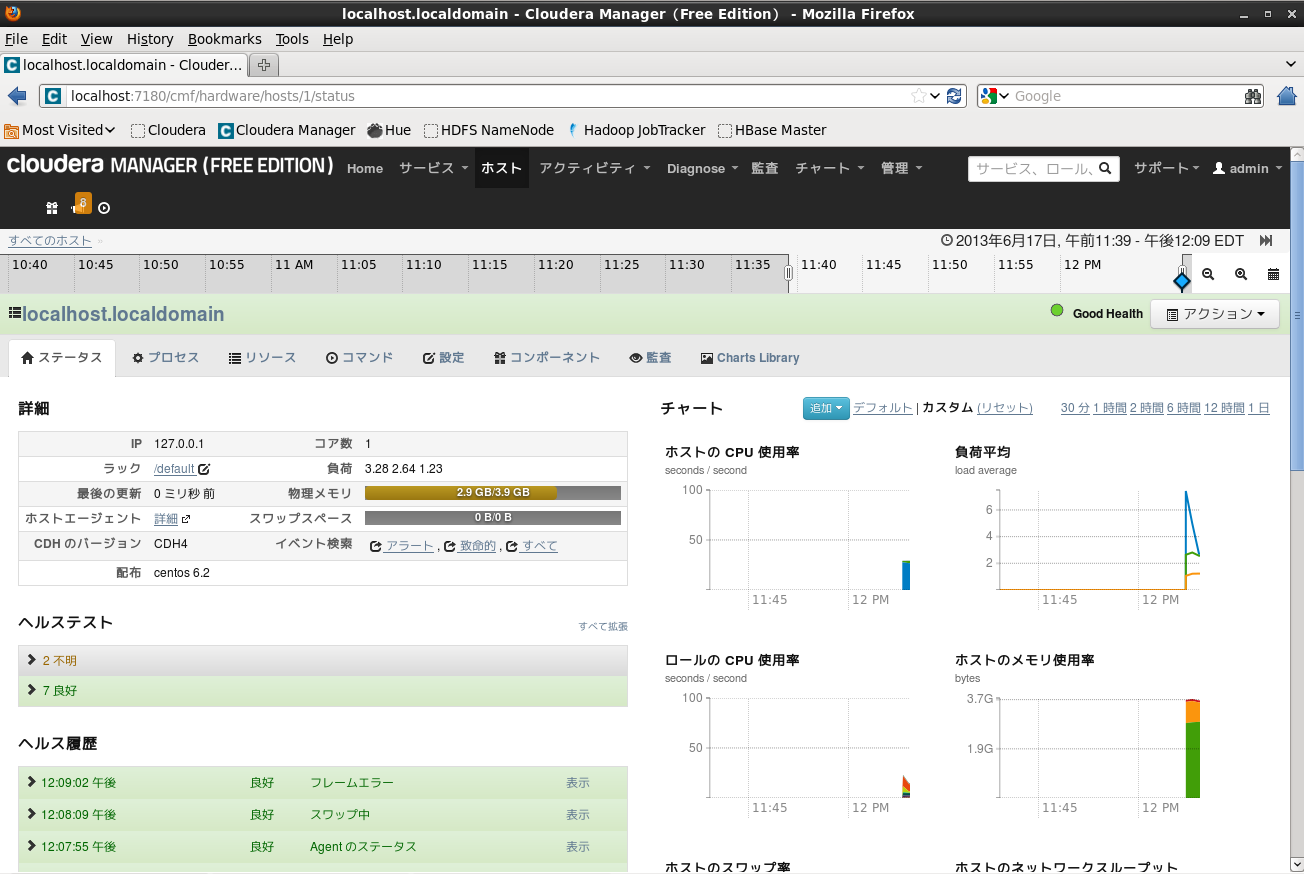Click the left handle of the timeline range
The width and height of the screenshot is (1304, 874).
pos(788,272)
